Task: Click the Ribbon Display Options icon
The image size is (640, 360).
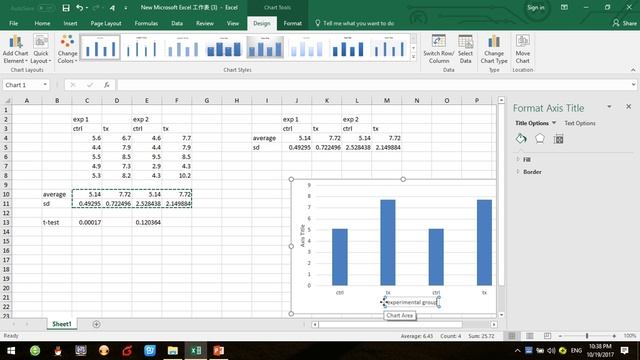Action: [x=564, y=7]
